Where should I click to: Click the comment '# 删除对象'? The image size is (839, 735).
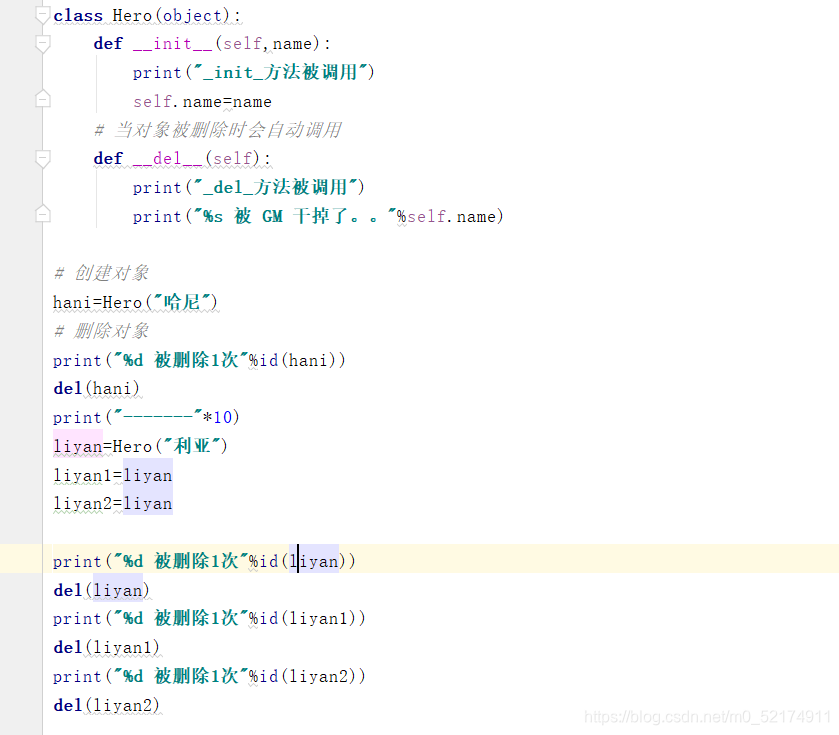pos(101,331)
